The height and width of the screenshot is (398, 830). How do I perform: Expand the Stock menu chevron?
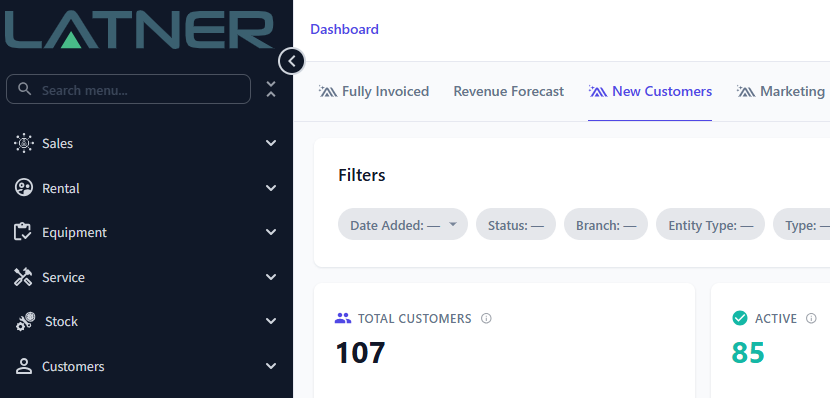point(271,321)
